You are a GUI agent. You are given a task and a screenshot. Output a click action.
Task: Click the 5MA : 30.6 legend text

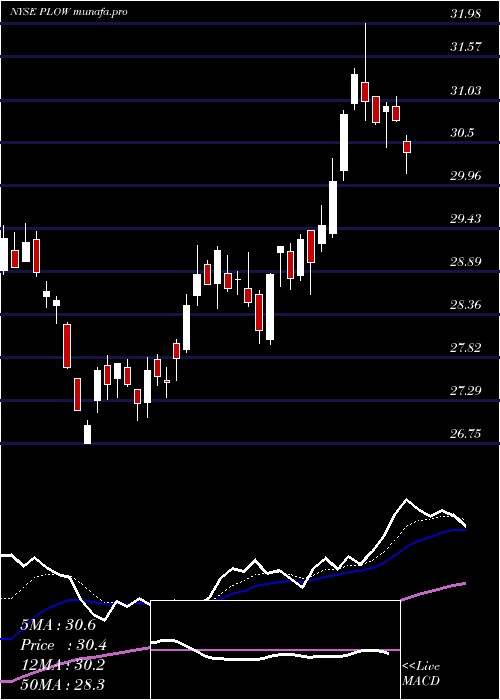[x=58, y=625]
